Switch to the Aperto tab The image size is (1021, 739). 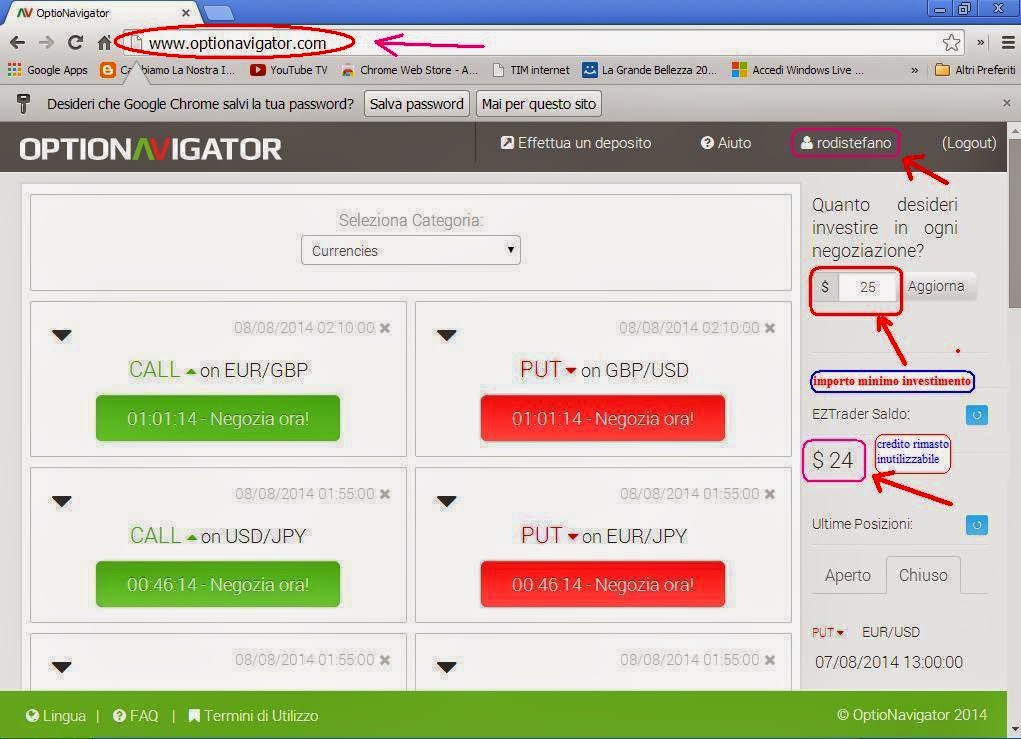click(x=847, y=575)
